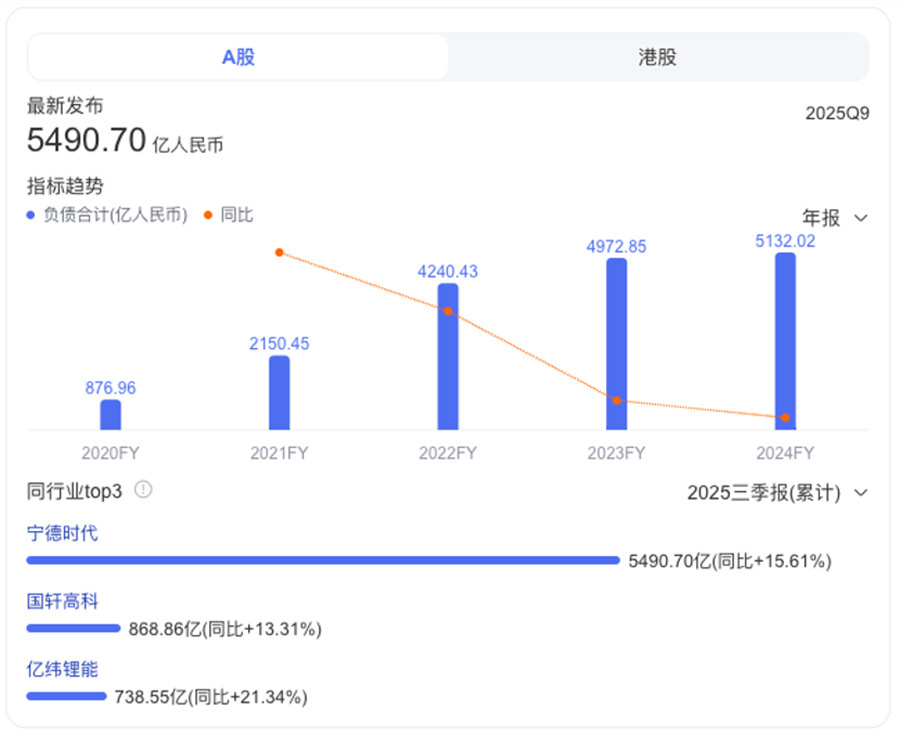Viewport: 900px width, 735px height.
Task: Click the 2024FY axis label
Action: pyautogui.click(x=786, y=453)
